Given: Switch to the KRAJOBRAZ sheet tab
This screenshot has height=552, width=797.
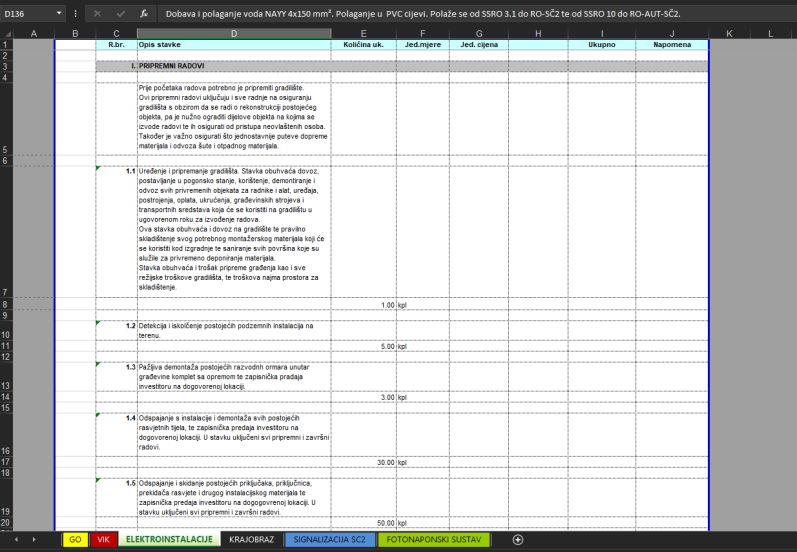Looking at the screenshot, I should [x=251, y=540].
